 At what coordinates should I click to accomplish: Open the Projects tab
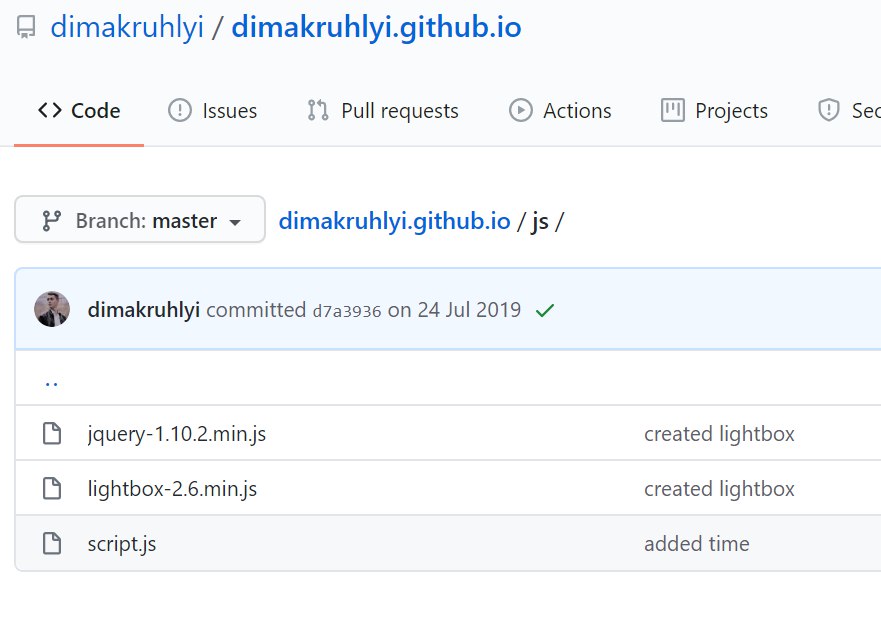[715, 111]
